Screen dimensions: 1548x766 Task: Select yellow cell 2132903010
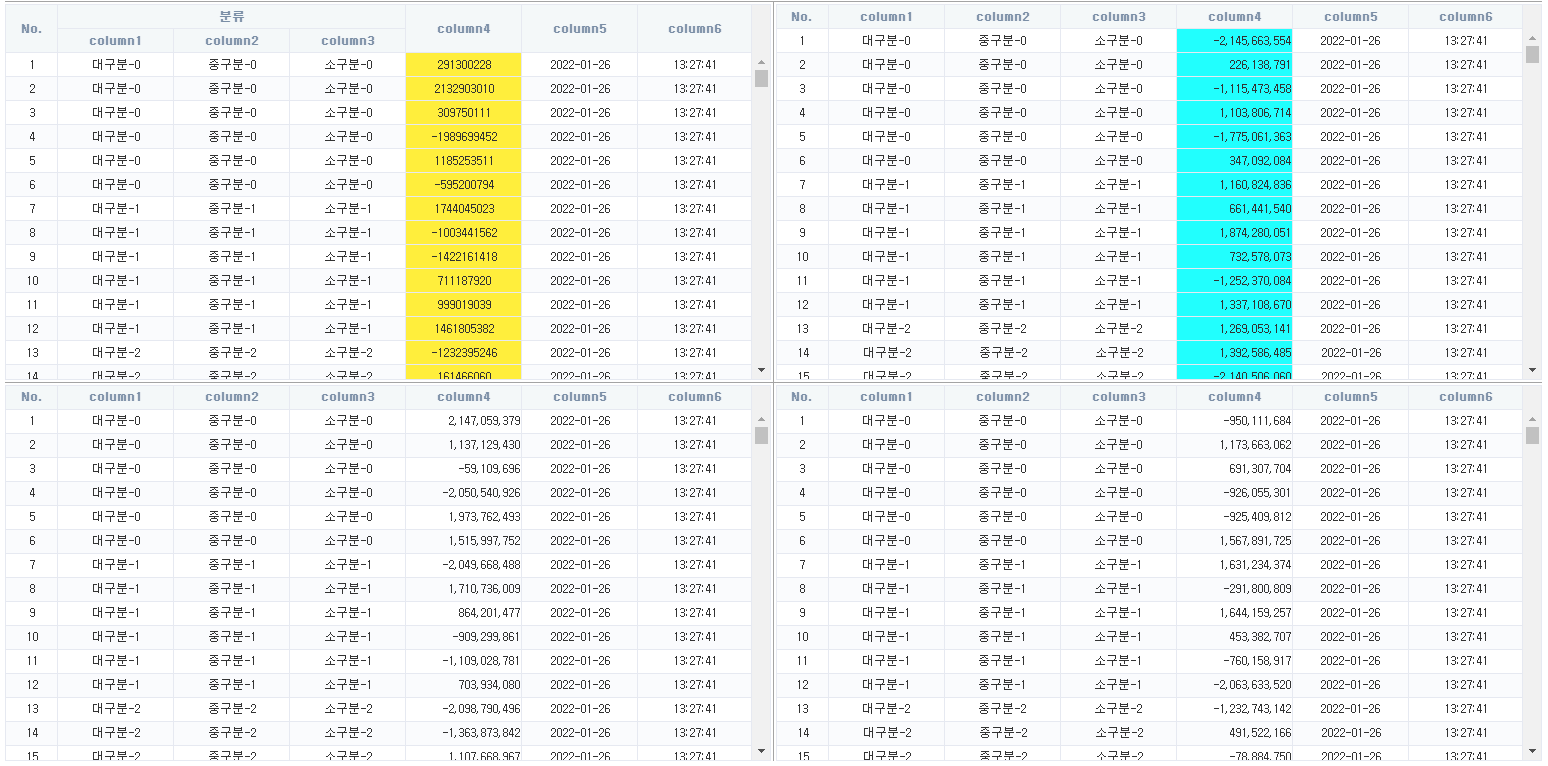tap(464, 89)
